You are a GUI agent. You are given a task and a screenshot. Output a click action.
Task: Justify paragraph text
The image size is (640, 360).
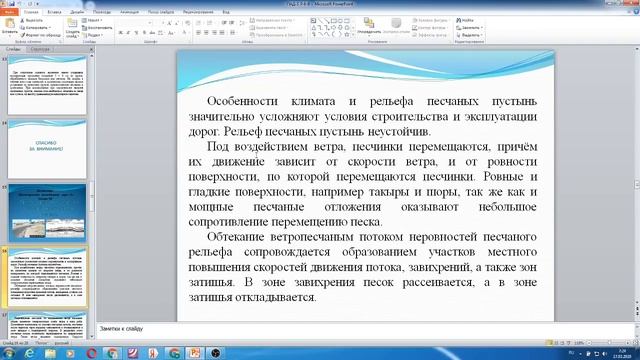222,33
